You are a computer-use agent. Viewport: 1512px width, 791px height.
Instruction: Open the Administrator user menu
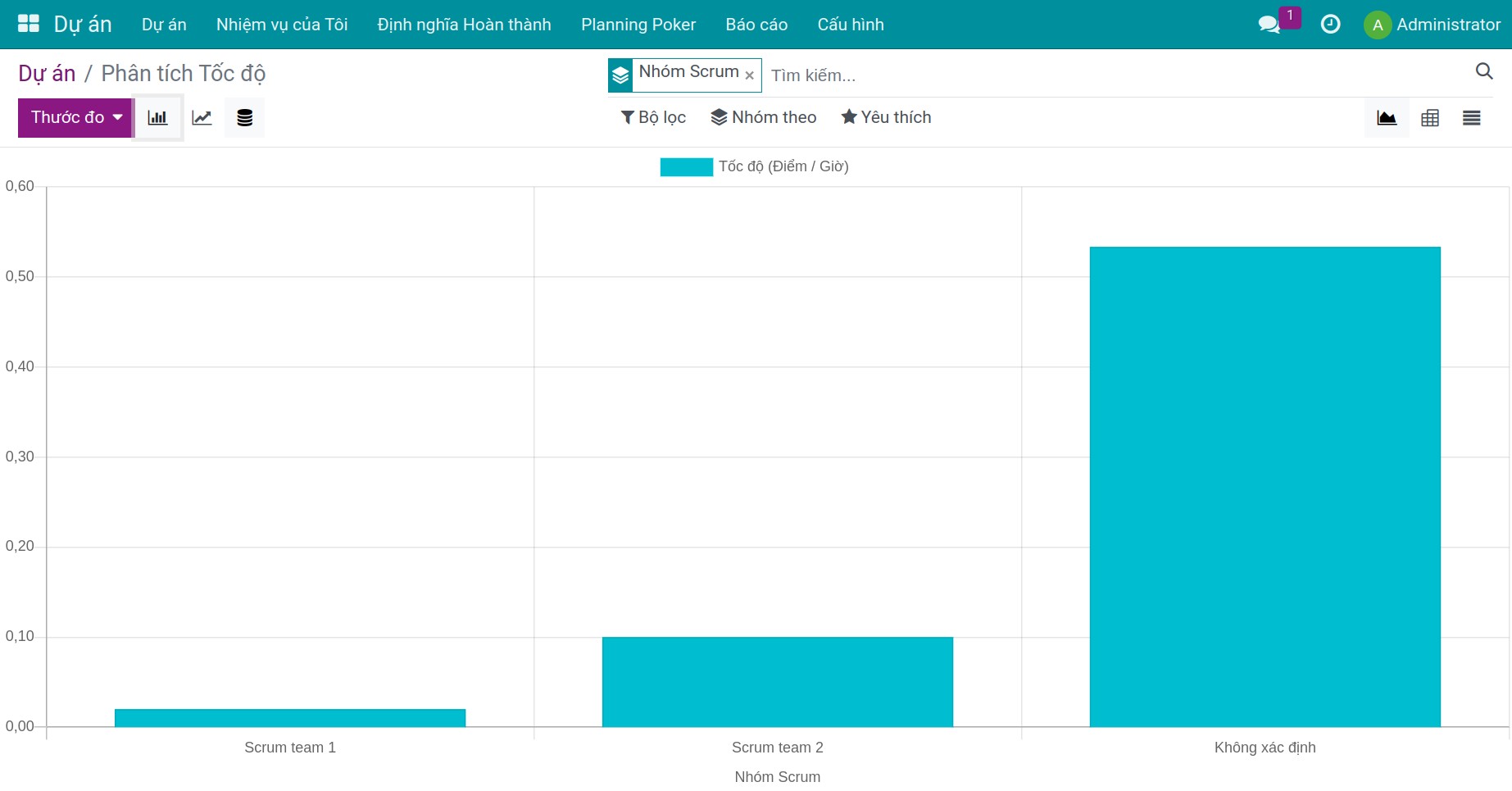(x=1433, y=25)
